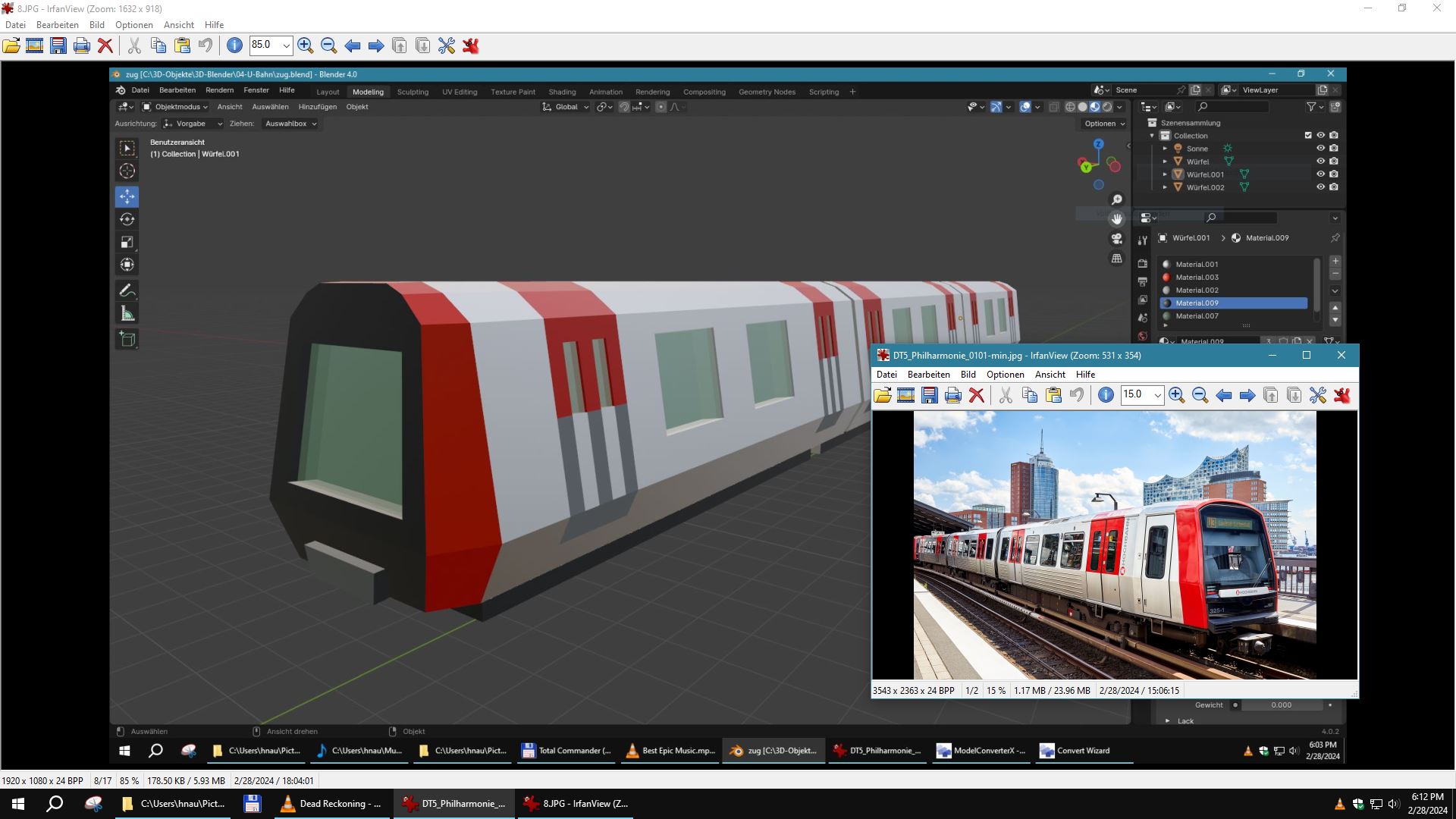Open the Windows Start menu on the bottom taskbar
1456x819 pixels.
[18, 804]
